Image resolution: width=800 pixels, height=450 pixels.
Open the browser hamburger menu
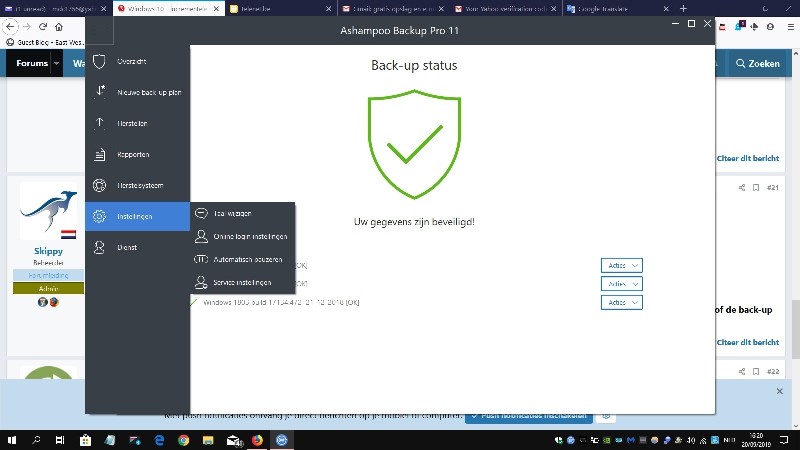pos(790,27)
